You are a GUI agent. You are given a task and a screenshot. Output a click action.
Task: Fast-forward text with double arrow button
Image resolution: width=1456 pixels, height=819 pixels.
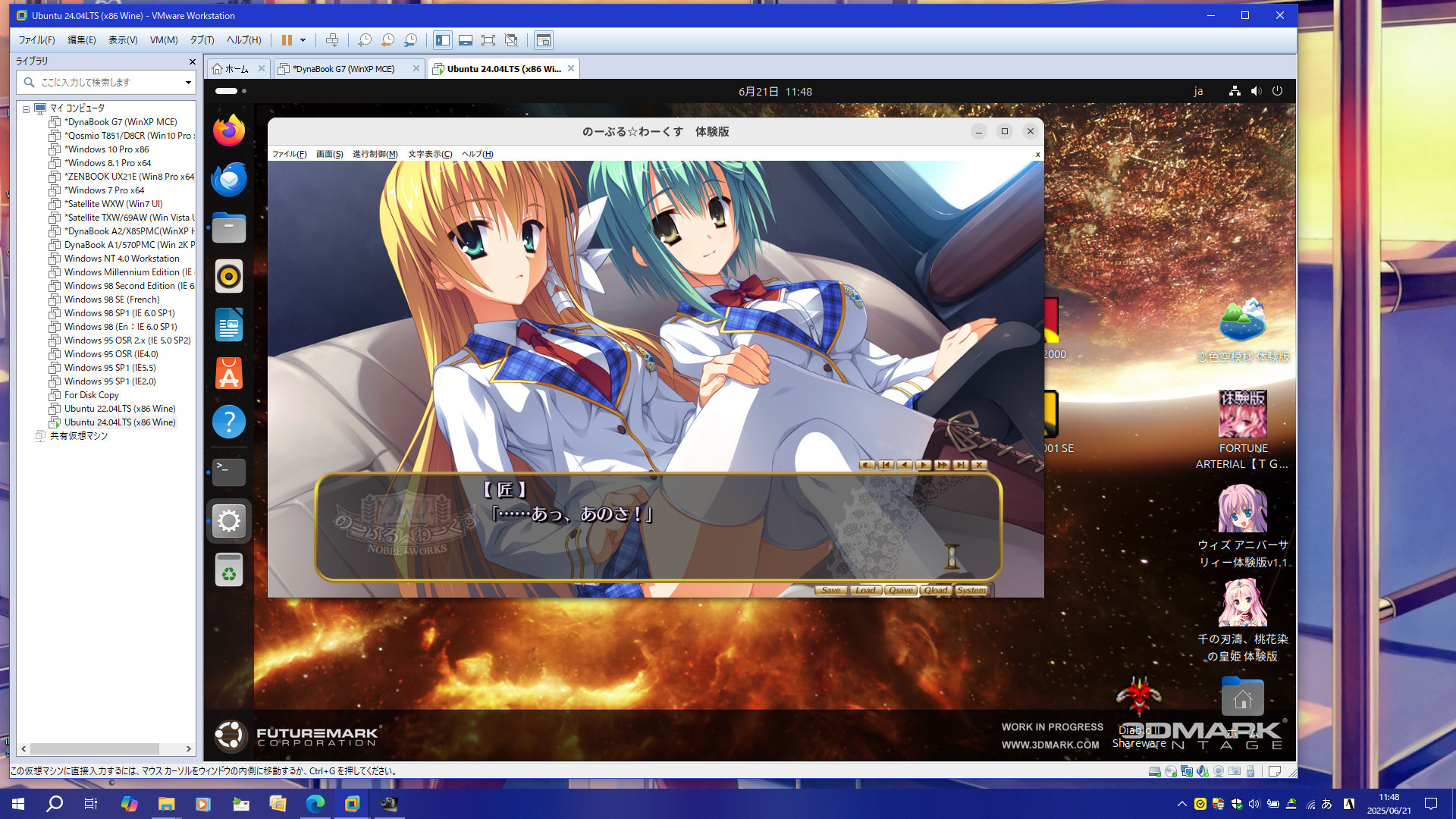point(942,465)
